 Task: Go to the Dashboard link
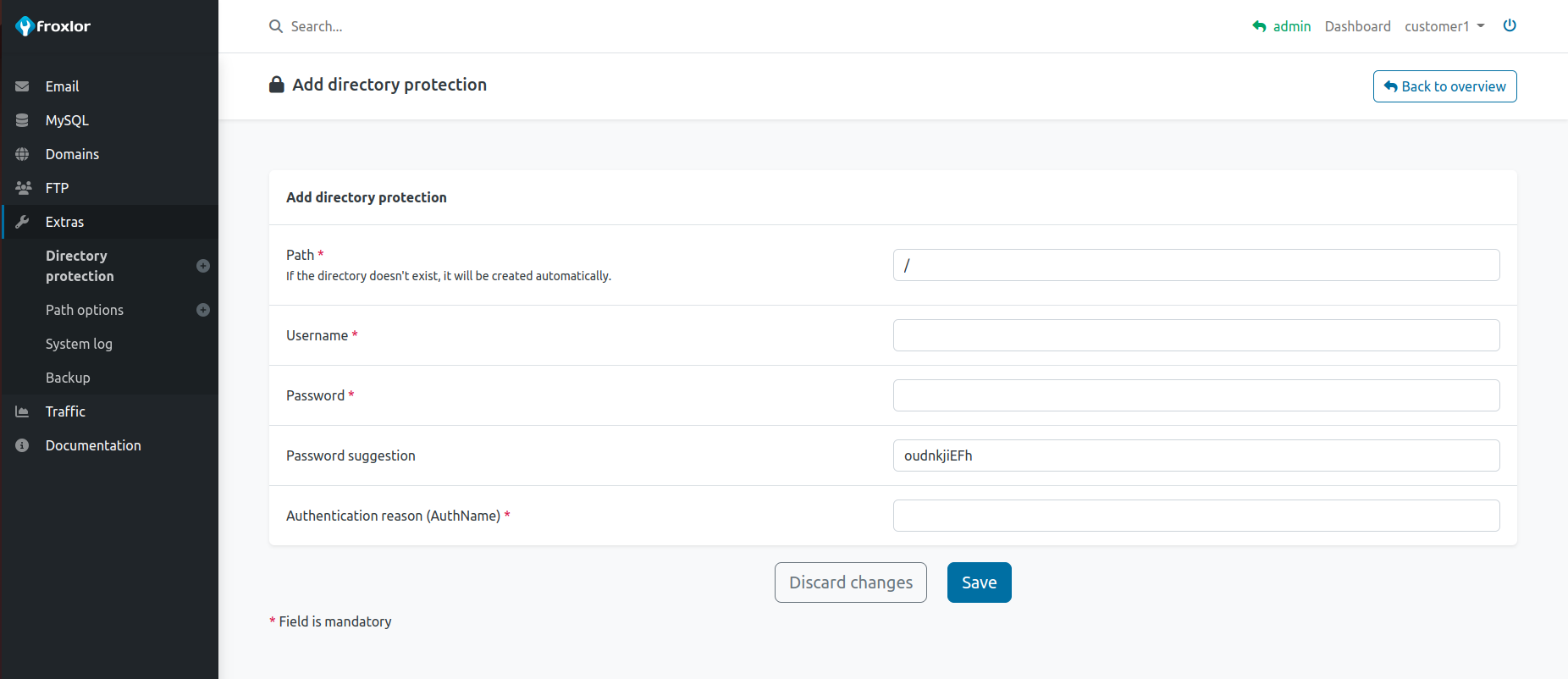[x=1357, y=26]
